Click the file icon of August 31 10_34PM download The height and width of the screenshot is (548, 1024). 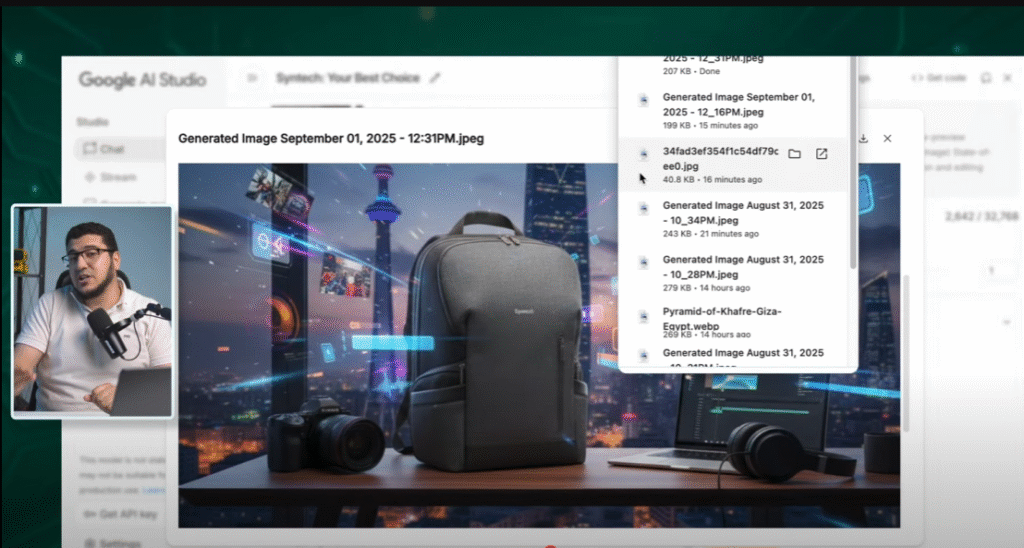[x=643, y=212]
